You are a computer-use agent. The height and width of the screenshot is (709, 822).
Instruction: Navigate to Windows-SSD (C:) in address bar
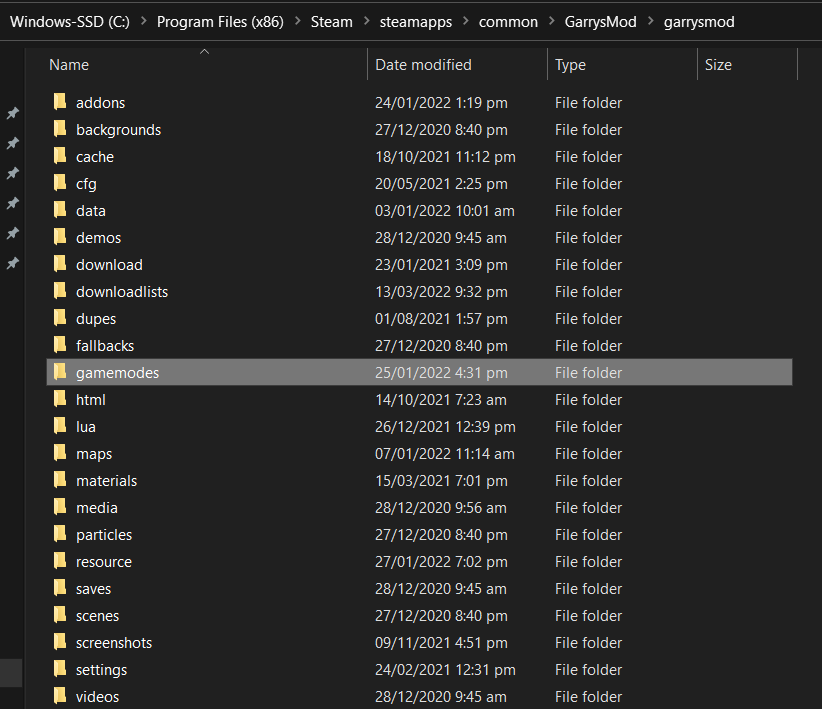70,22
